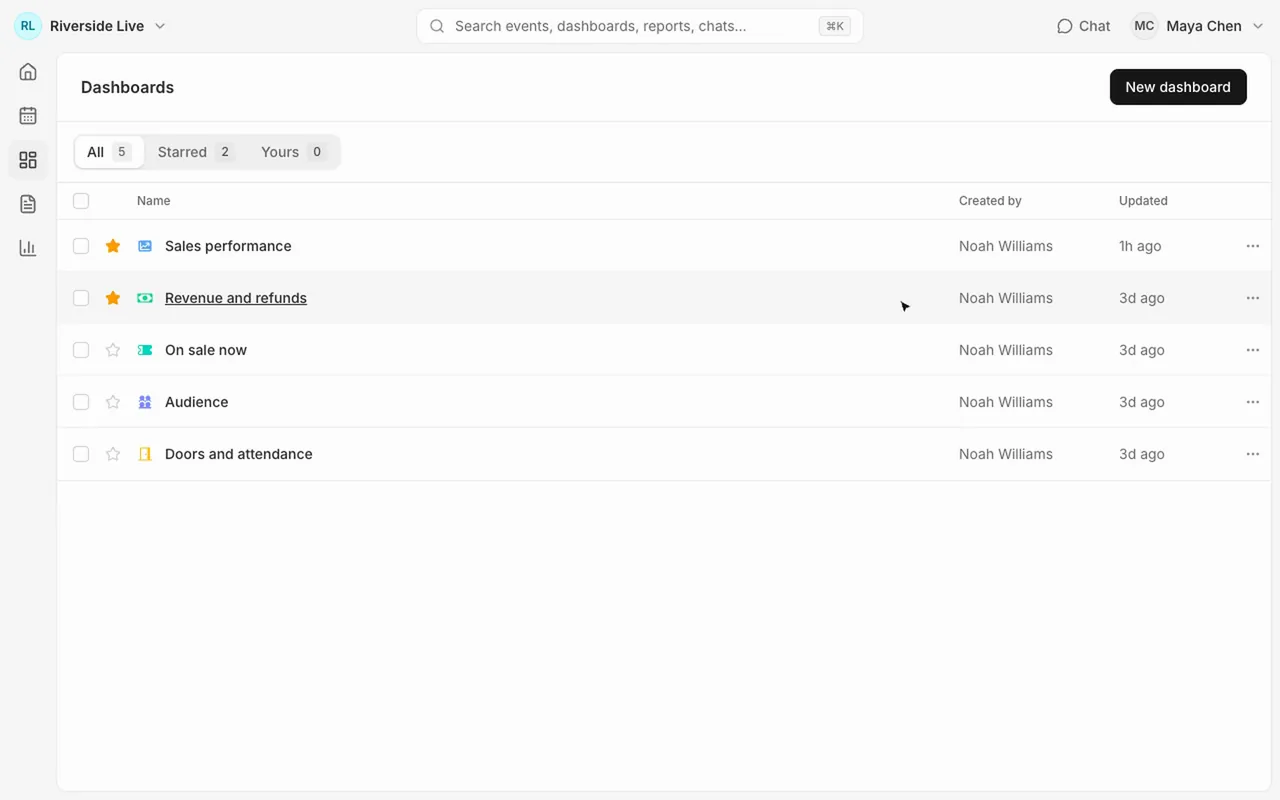Image resolution: width=1280 pixels, height=800 pixels.
Task: Switch to the All tab
Action: click(x=109, y=152)
